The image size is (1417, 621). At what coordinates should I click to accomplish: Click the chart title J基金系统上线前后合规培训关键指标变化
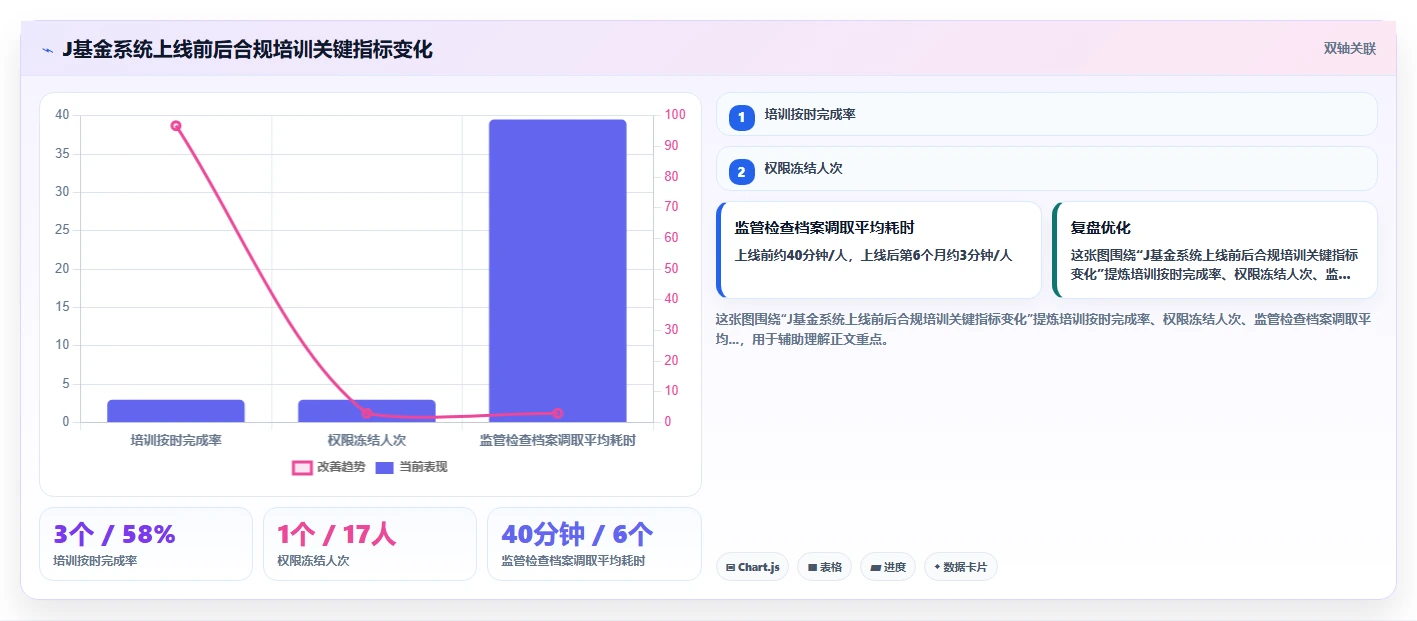tap(247, 49)
